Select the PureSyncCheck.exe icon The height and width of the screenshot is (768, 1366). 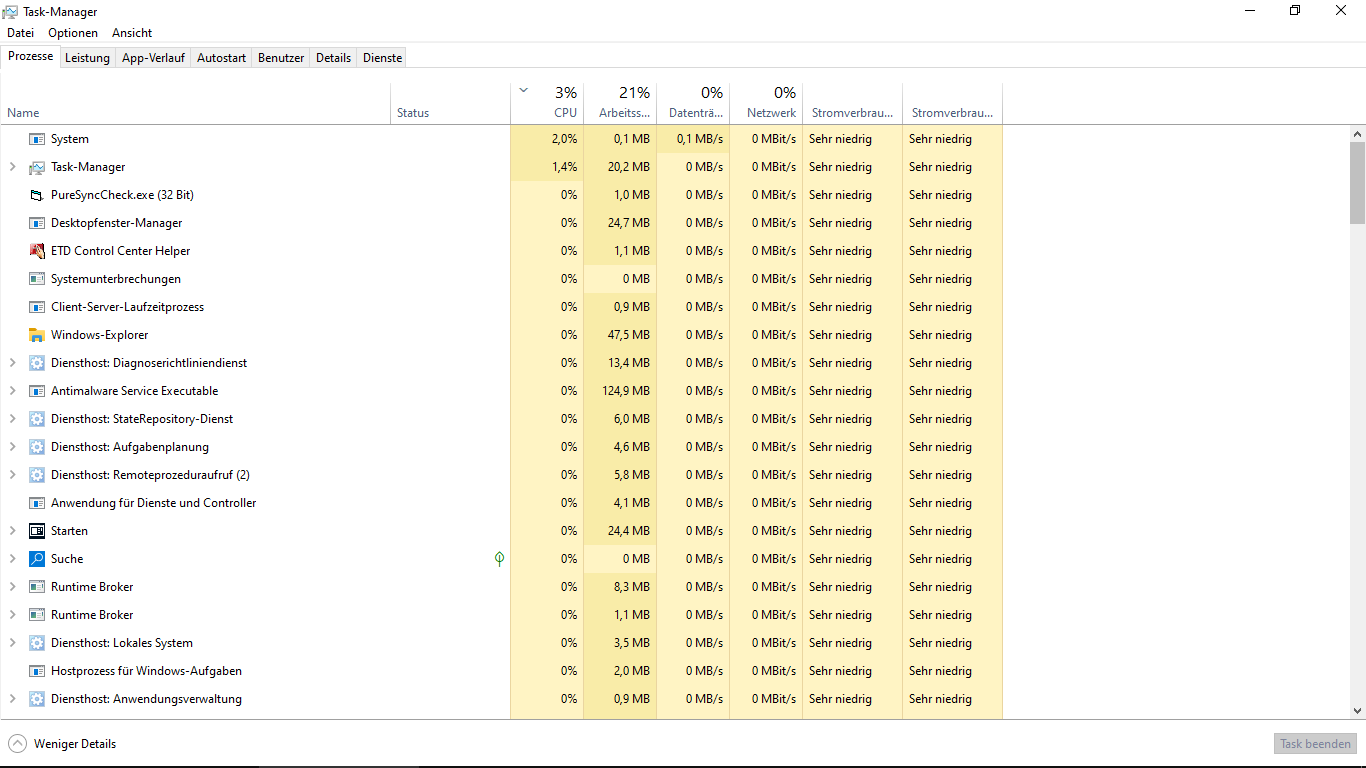pyautogui.click(x=37, y=195)
